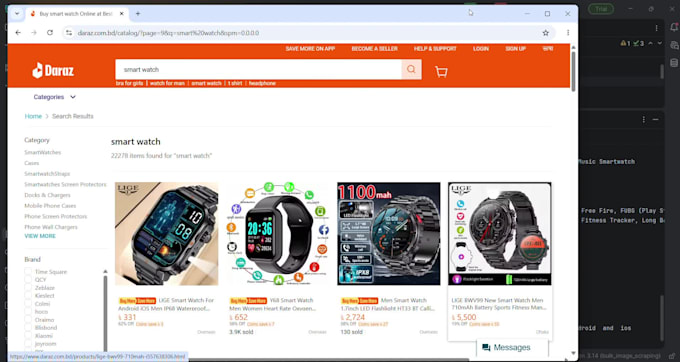
Task: Hide the IDE bottom tool window
Action: click(x=656, y=119)
